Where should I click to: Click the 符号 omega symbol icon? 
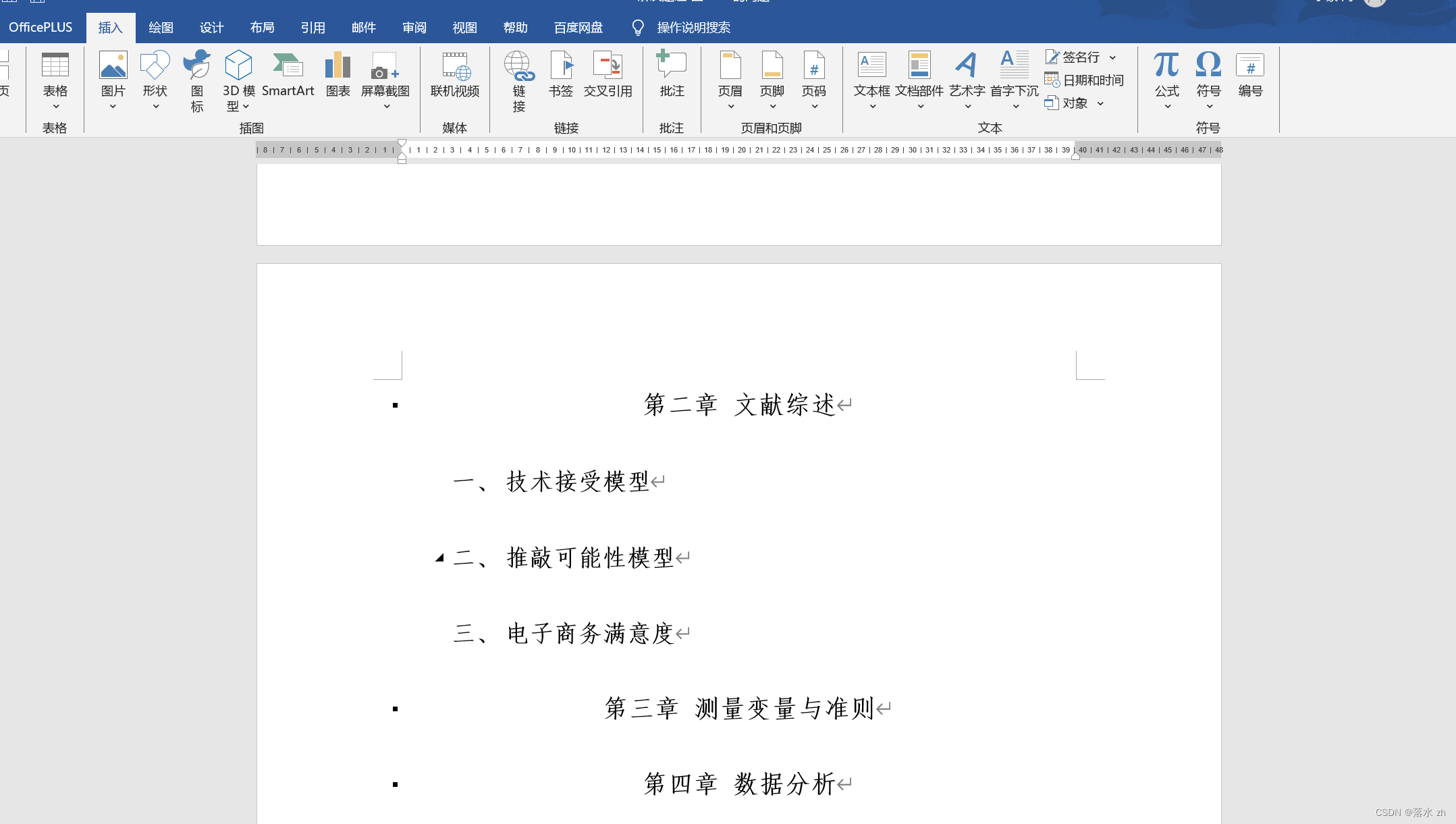click(x=1208, y=65)
